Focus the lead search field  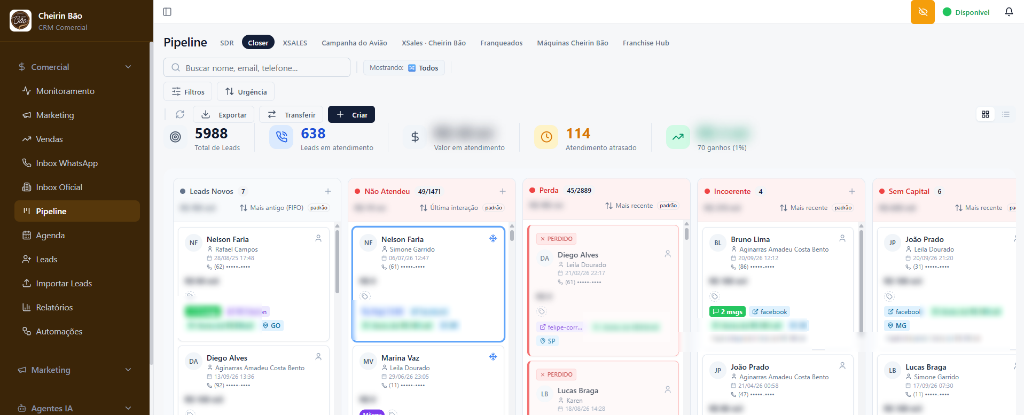(x=257, y=67)
